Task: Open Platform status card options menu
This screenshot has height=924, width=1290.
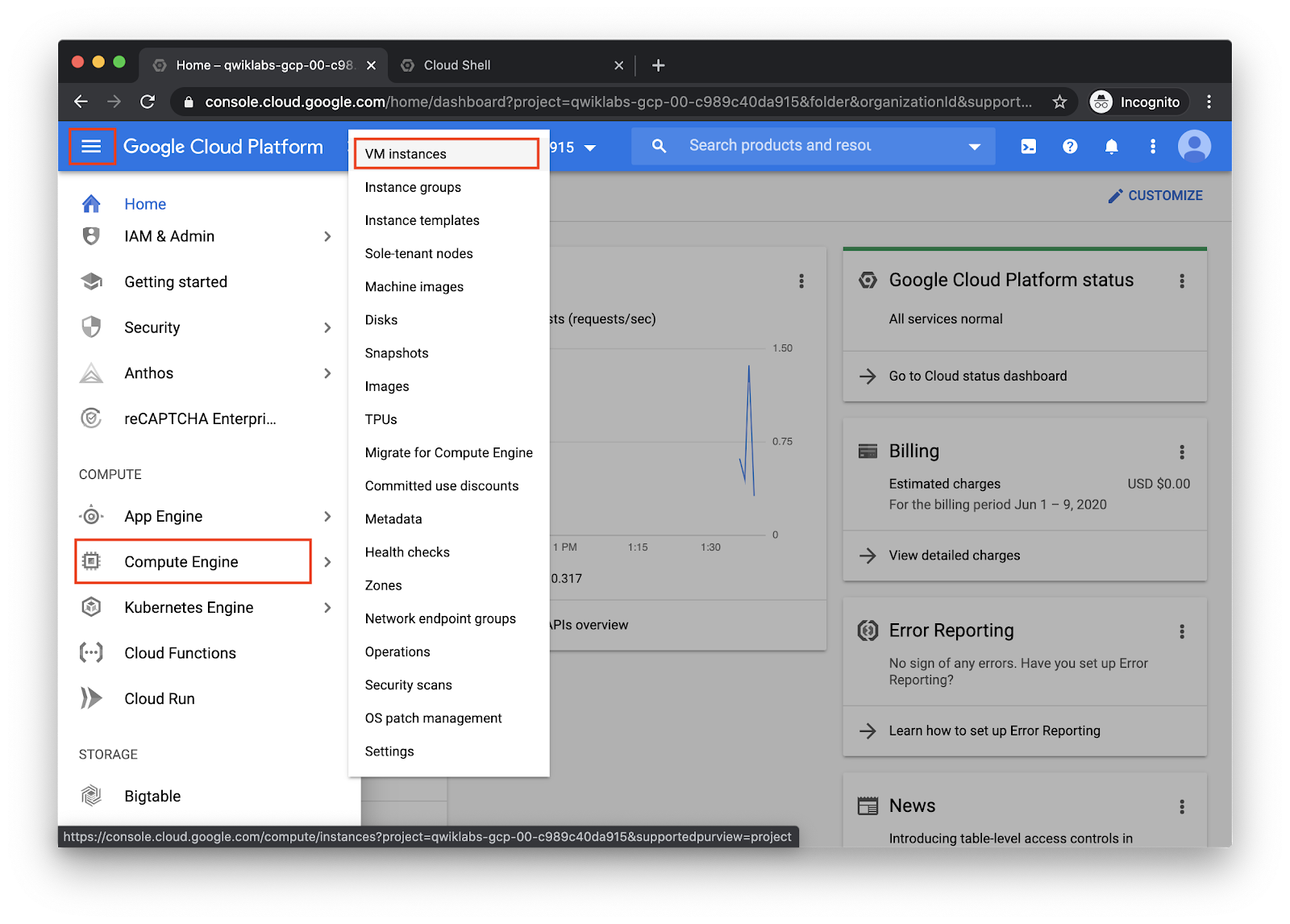Action: pos(1182,281)
